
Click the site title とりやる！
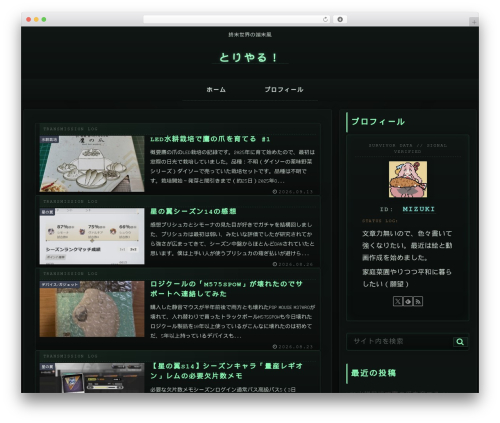tap(249, 57)
